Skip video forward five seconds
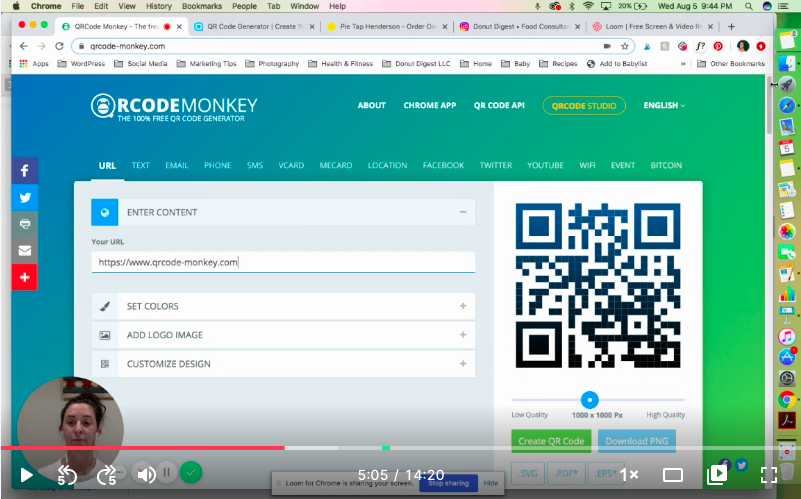The image size is (801, 499). coord(107,475)
